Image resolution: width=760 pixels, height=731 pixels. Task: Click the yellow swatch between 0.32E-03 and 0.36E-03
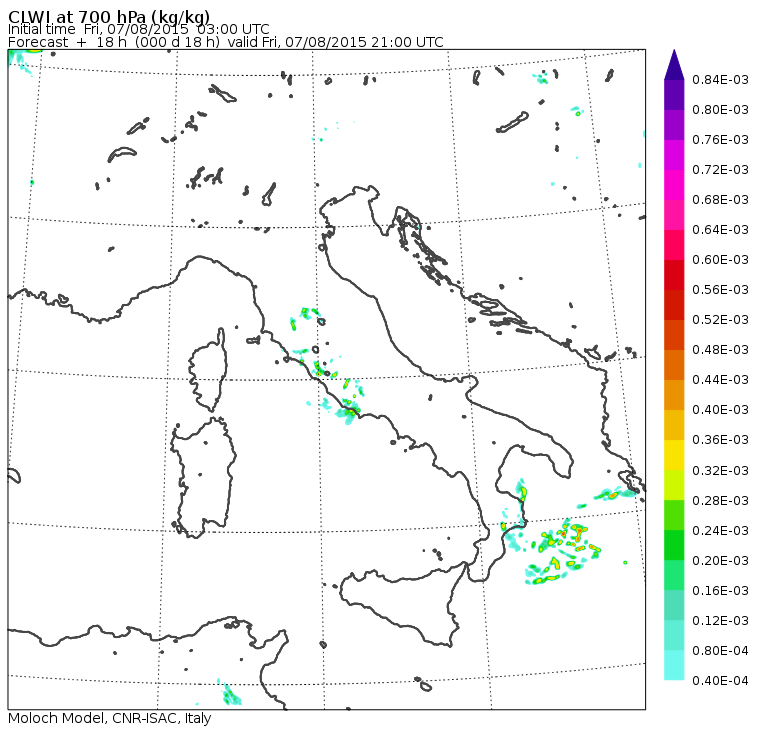point(674,455)
